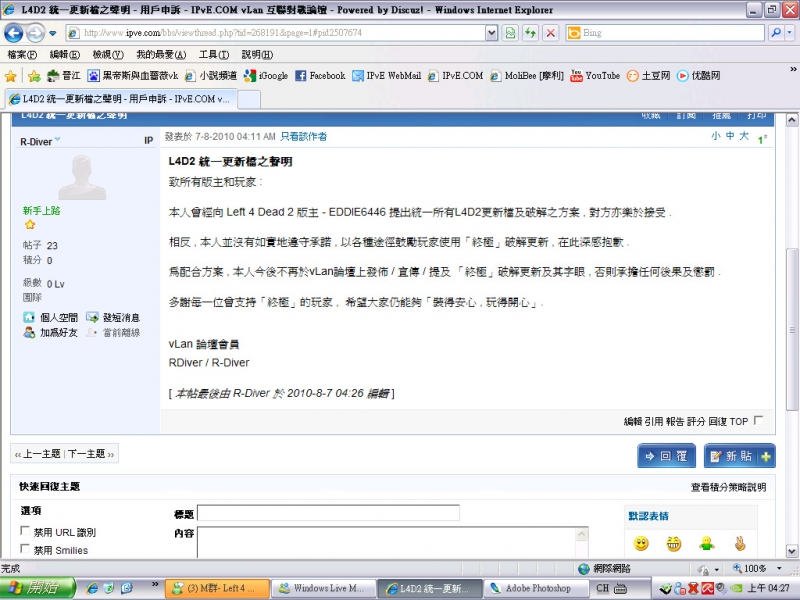Open the 工具(T) menu
The image size is (800, 600).
pos(214,55)
